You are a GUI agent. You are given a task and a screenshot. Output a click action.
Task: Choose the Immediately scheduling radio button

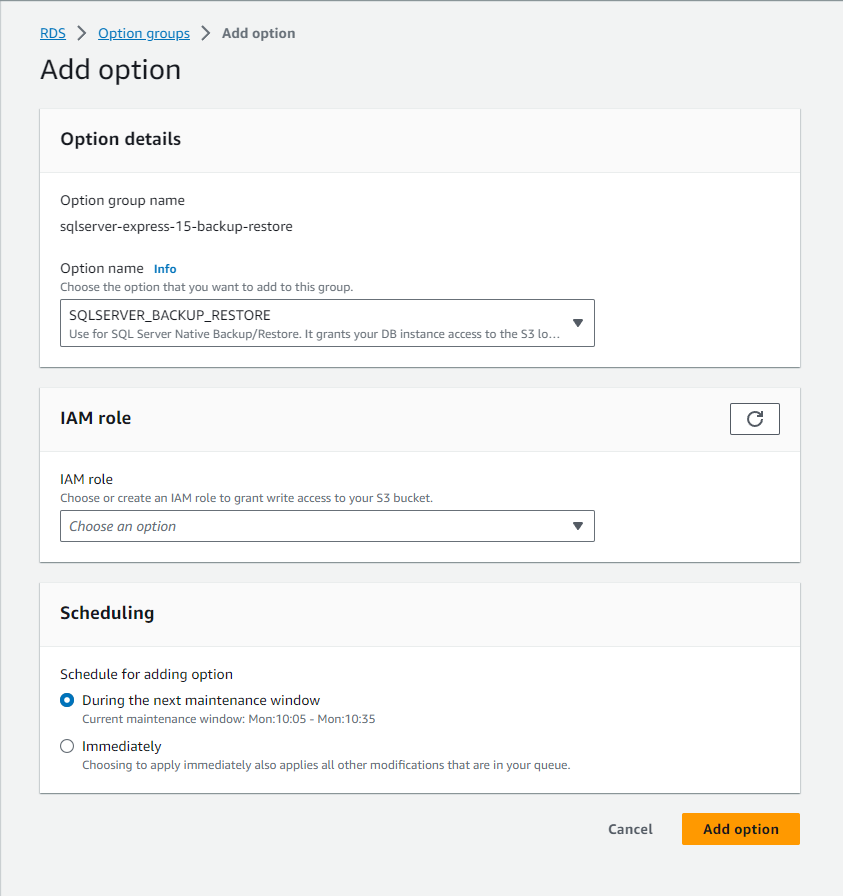click(x=67, y=746)
